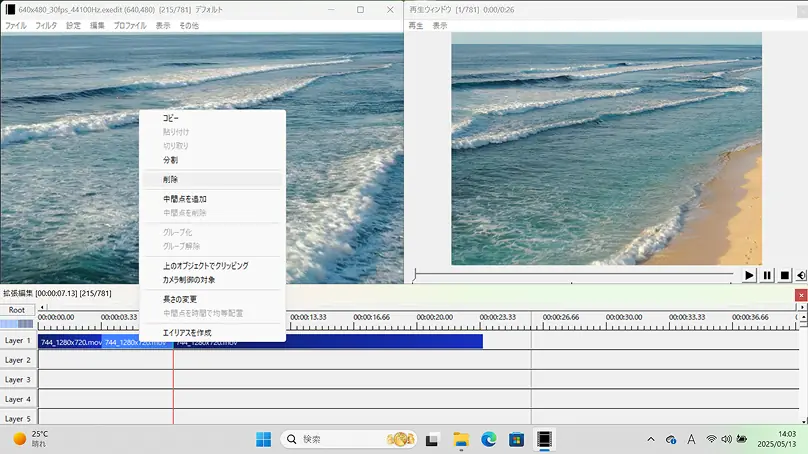Select コピー from the context menu
Screen dimensions: 808x454
[x=171, y=118]
